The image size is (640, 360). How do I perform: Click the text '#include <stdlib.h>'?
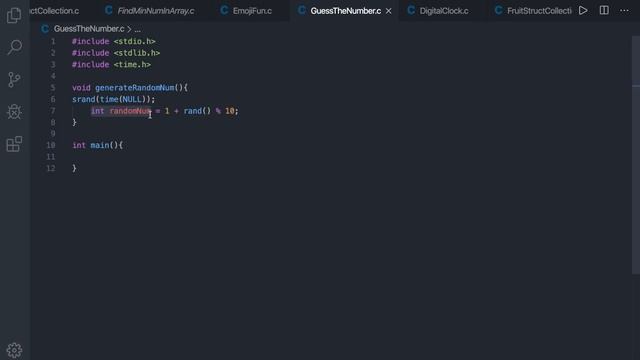pos(116,53)
